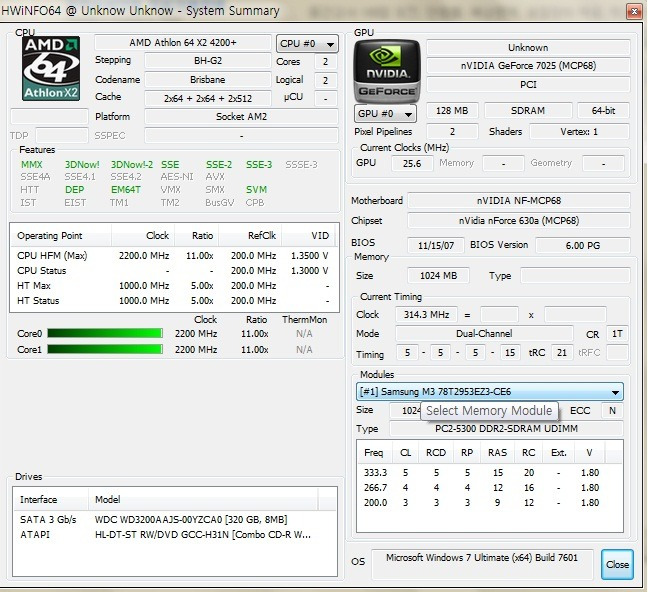
Task: Click the Codename value Brisbane
Action: 208,79
